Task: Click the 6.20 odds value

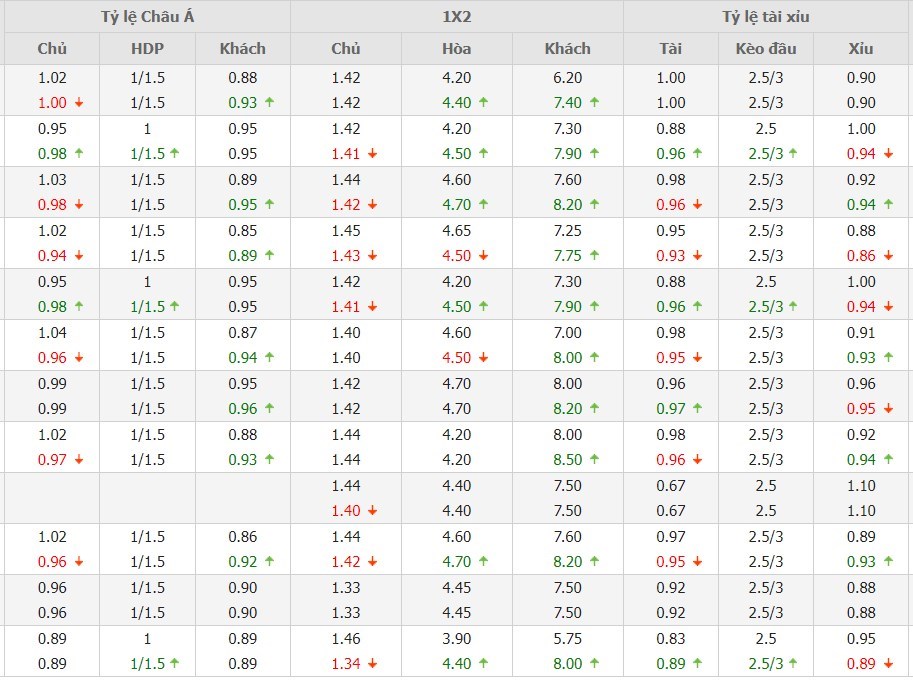Action: coord(567,78)
